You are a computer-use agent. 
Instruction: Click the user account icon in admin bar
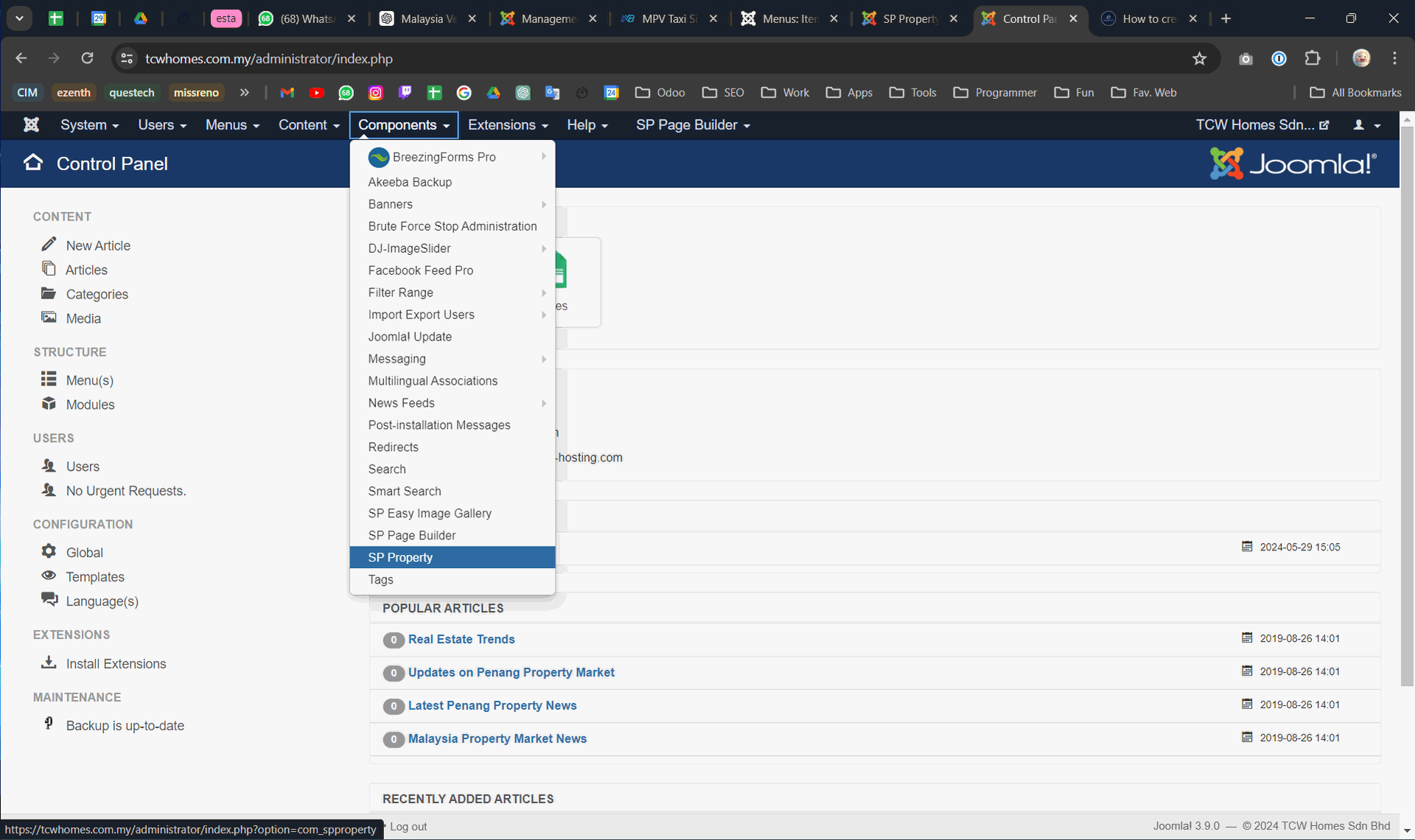pyautogui.click(x=1366, y=125)
